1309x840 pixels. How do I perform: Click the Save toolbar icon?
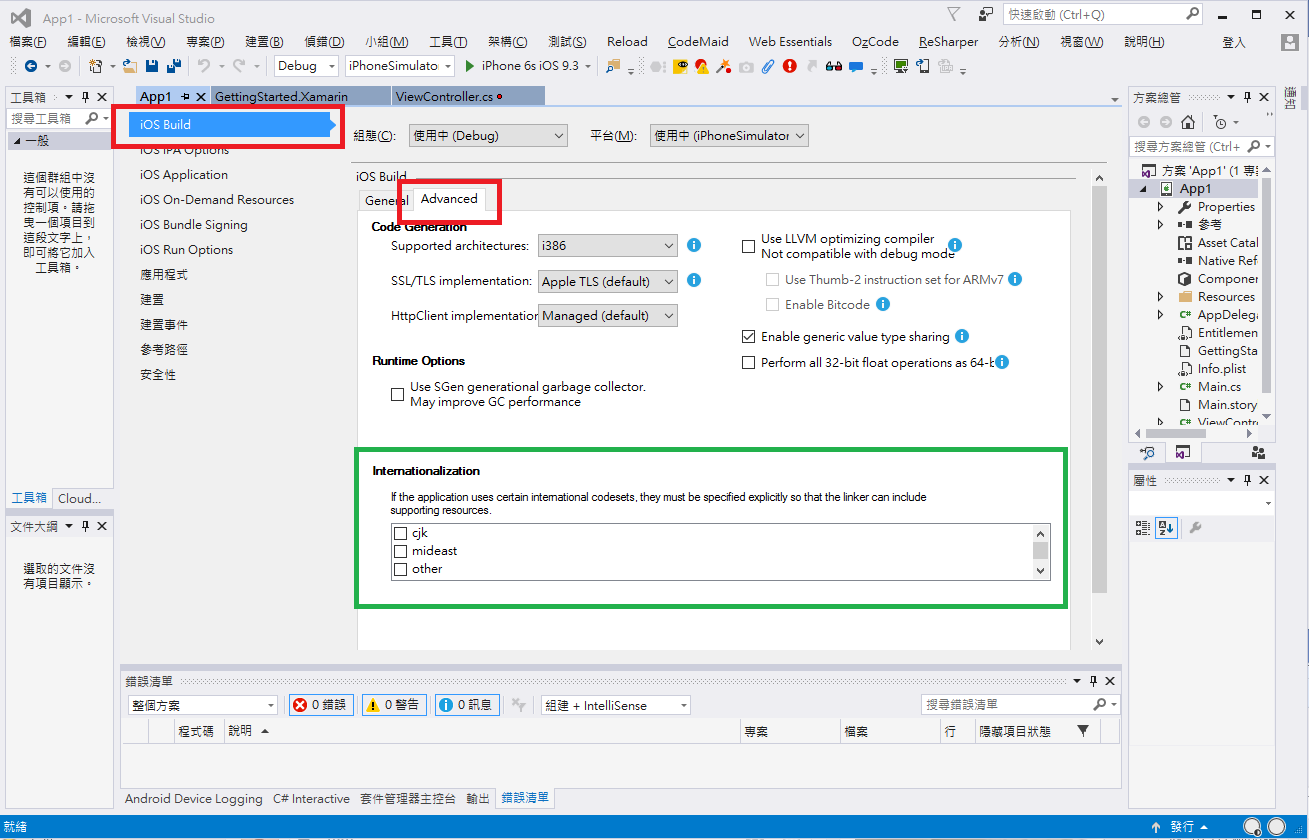pyautogui.click(x=151, y=66)
